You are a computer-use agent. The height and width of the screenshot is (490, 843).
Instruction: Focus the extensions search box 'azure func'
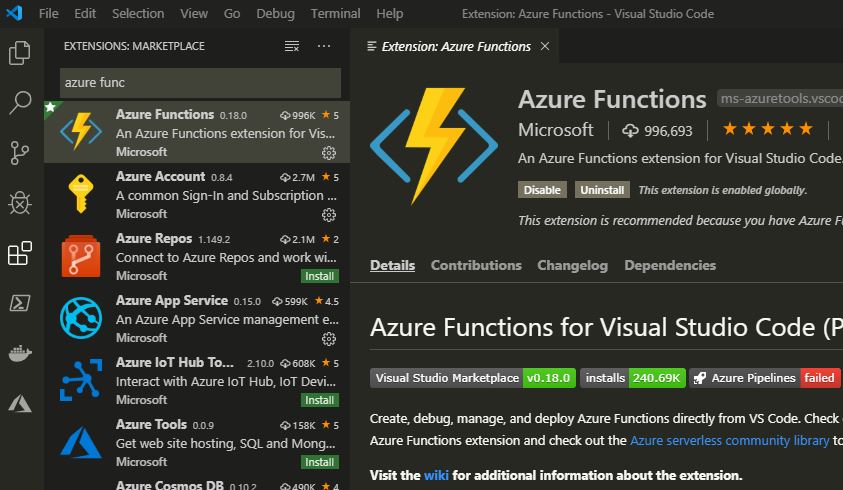tap(200, 83)
